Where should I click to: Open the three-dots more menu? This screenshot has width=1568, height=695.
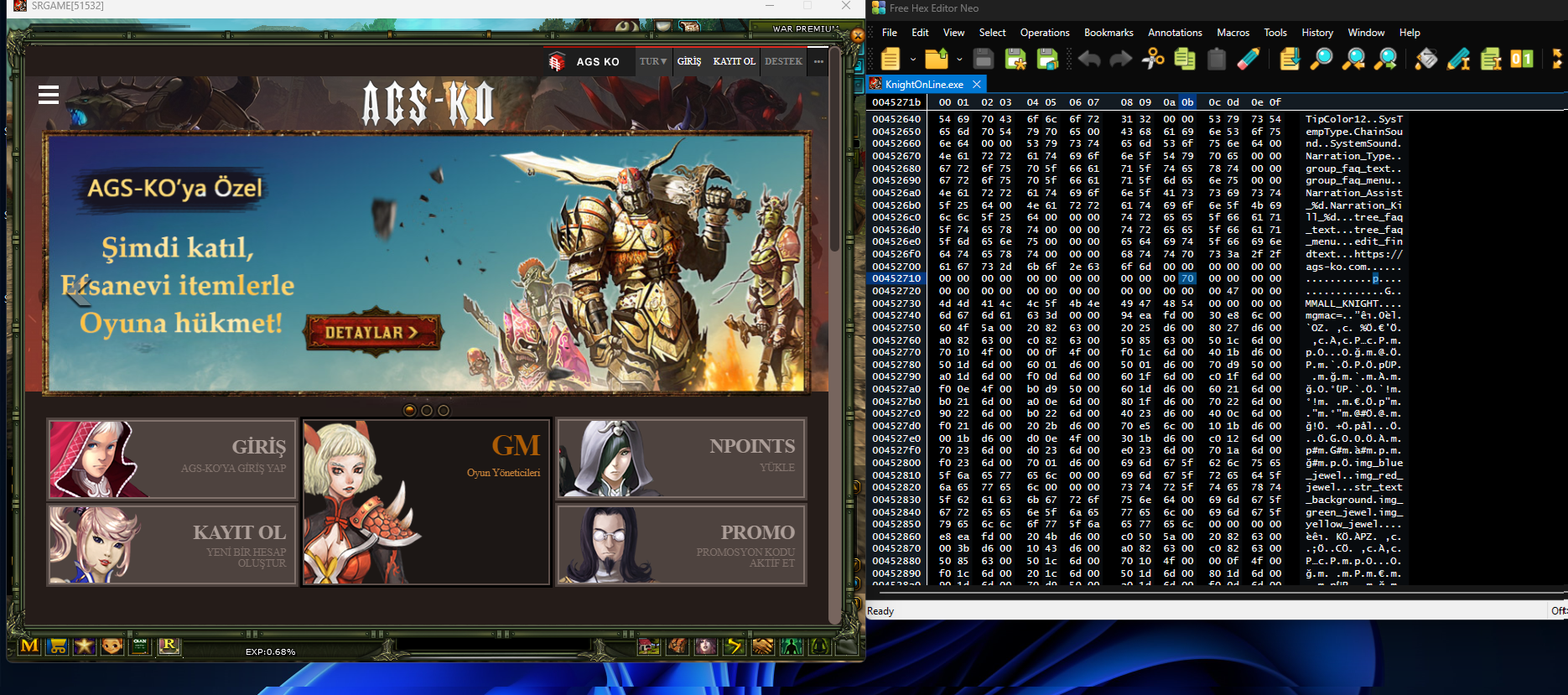(818, 61)
